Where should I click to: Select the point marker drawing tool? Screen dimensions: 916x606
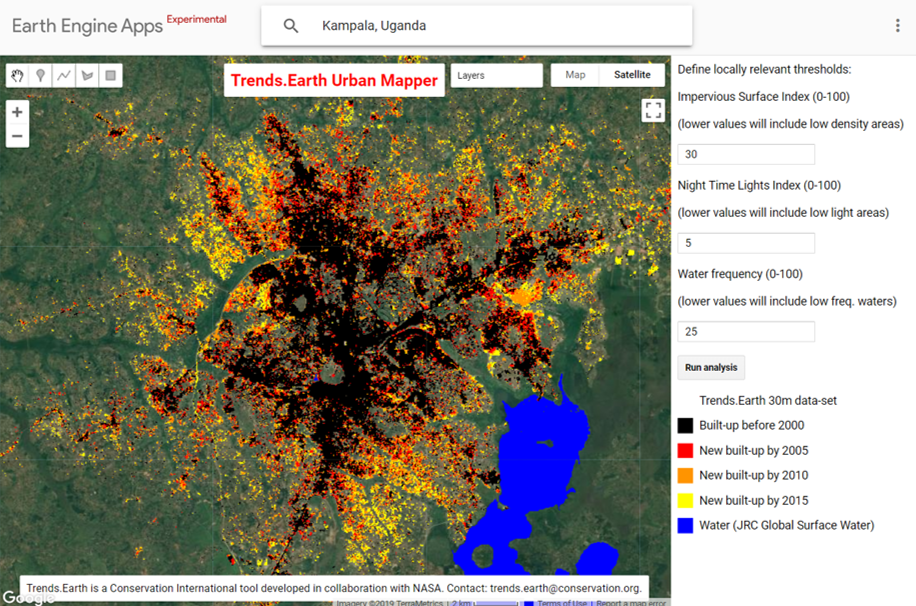pos(40,75)
